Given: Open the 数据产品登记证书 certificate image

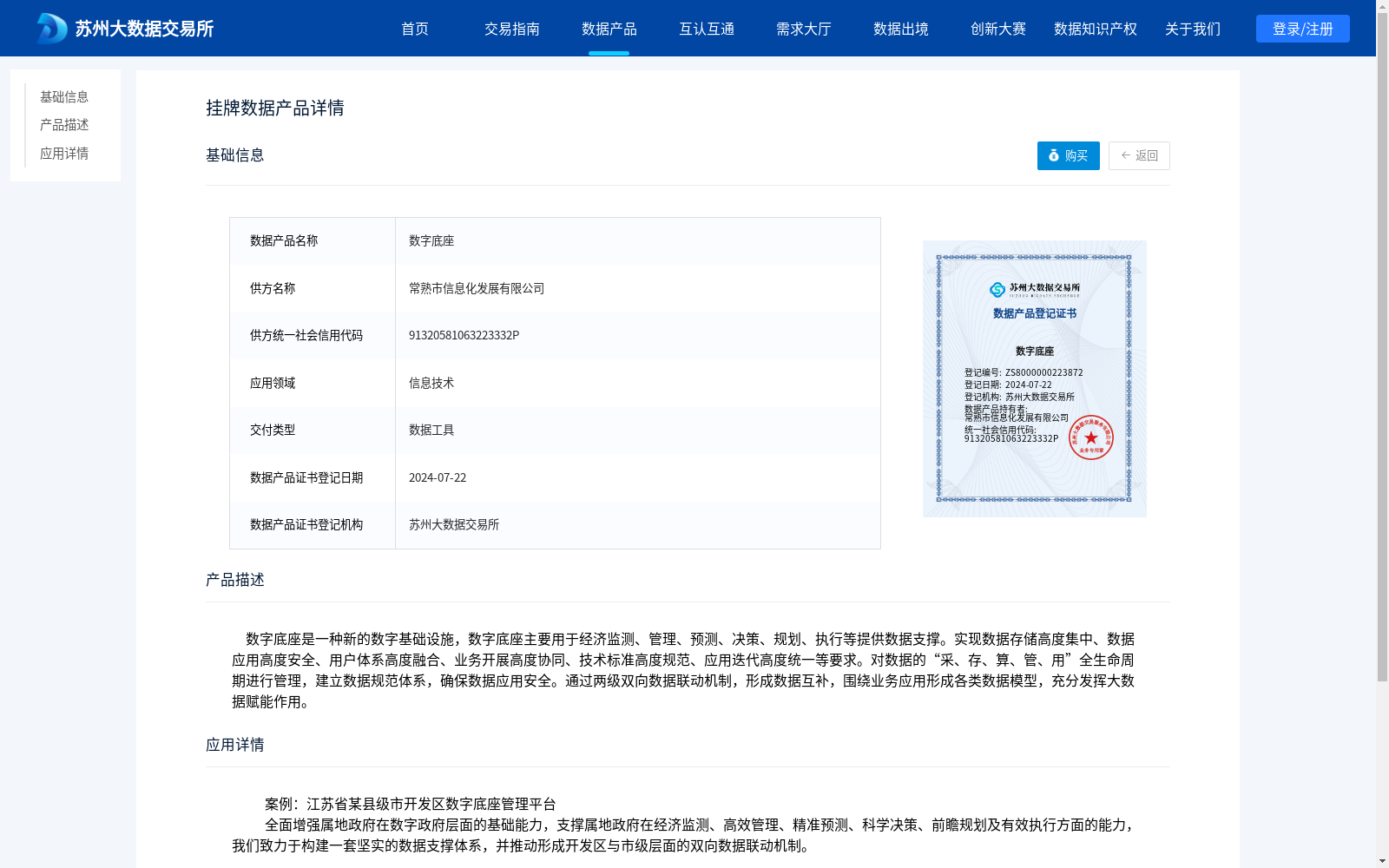Looking at the screenshot, I should (1035, 378).
